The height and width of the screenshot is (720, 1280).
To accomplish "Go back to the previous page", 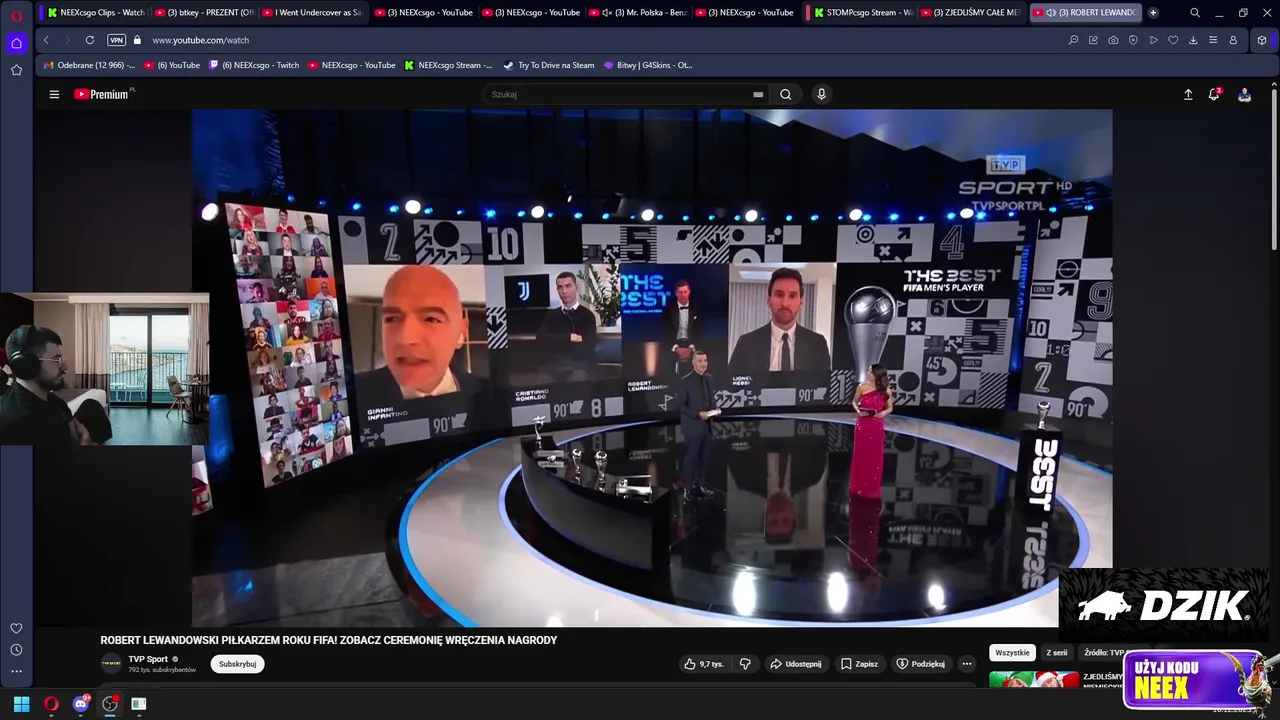I will click(x=46, y=40).
